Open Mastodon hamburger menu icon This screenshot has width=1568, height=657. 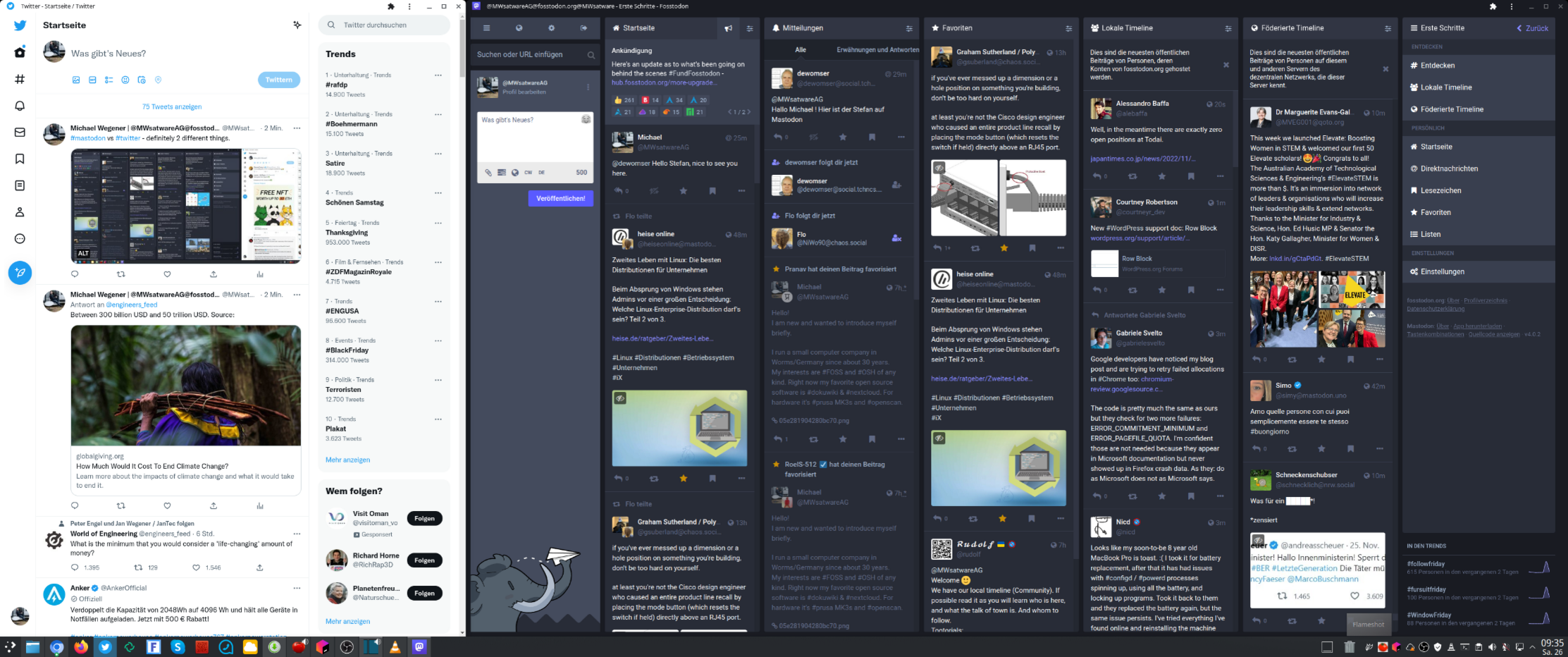tap(486, 28)
